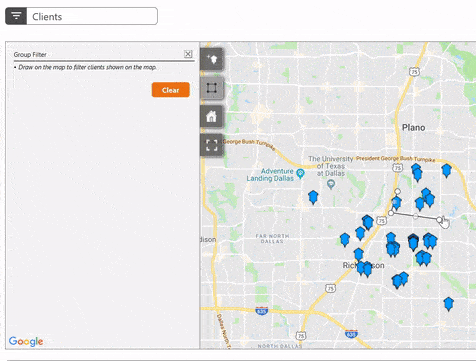The image size is (476, 361).
Task: Click the Google logo link
Action: coord(26,341)
